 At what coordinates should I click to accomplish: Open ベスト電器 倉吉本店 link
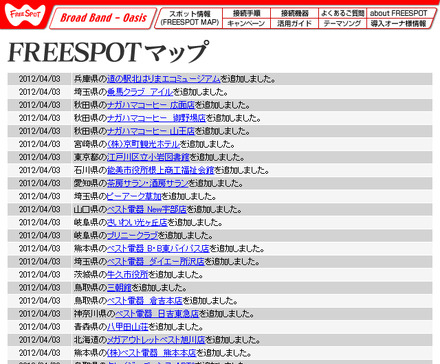(x=145, y=301)
